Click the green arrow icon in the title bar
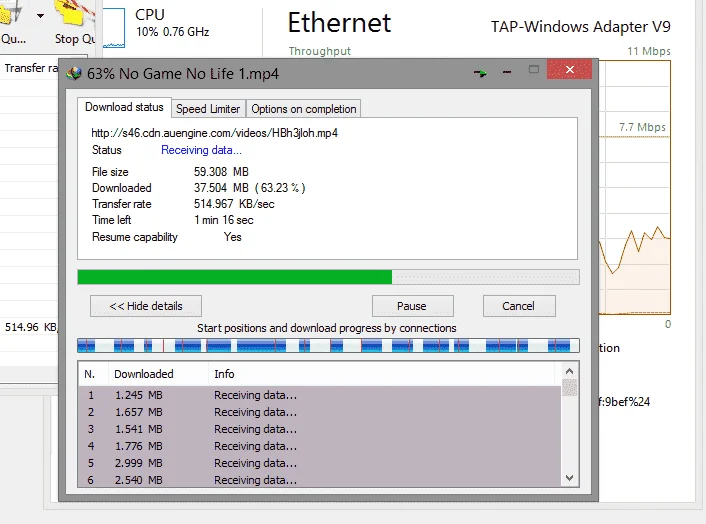The height and width of the screenshot is (524, 706). [480, 72]
